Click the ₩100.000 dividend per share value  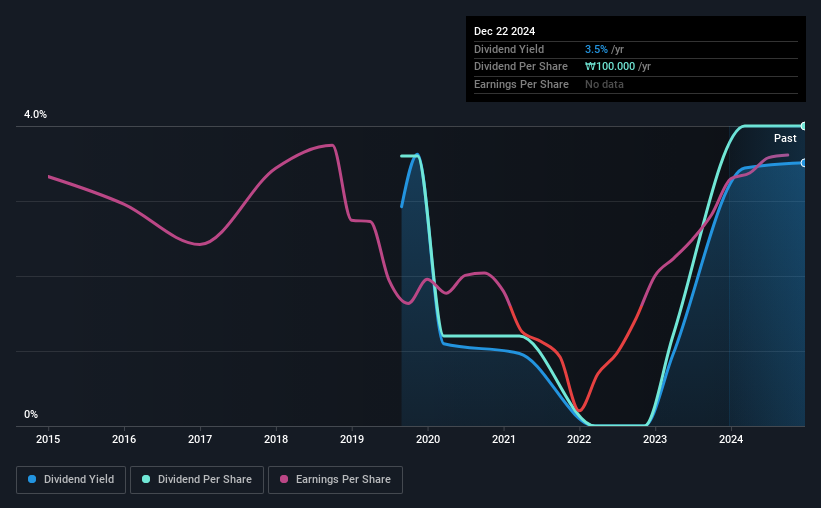(x=610, y=67)
